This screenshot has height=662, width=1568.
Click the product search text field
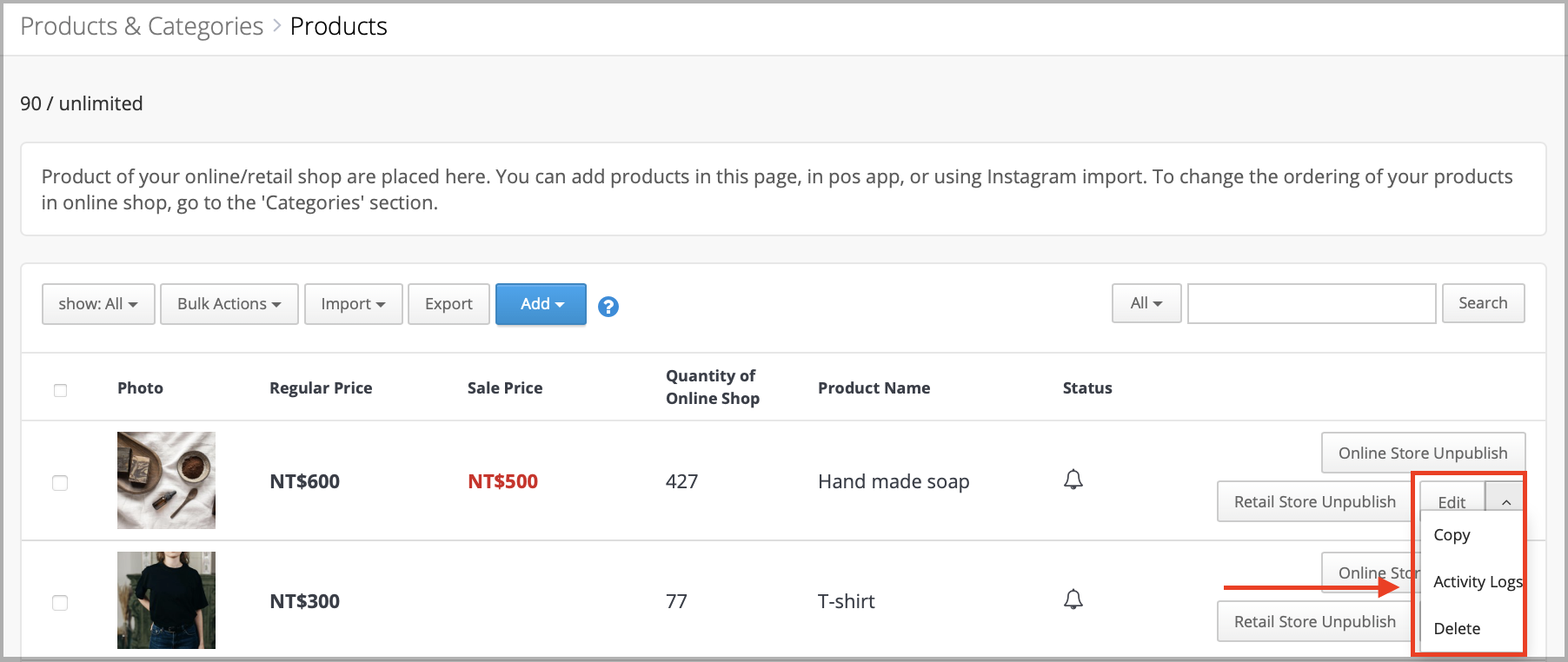point(1311,304)
